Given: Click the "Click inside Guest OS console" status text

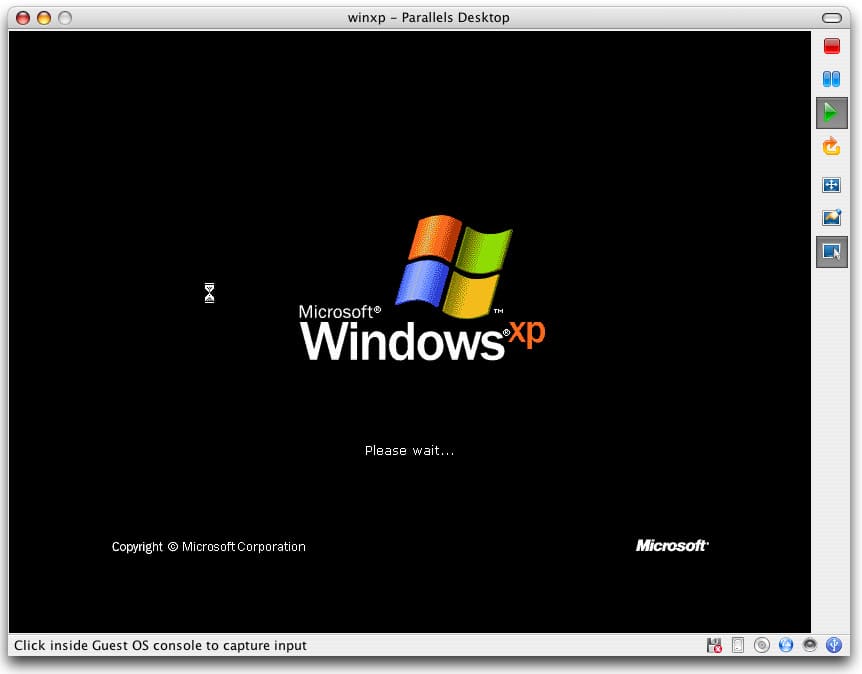Looking at the screenshot, I should point(160,646).
